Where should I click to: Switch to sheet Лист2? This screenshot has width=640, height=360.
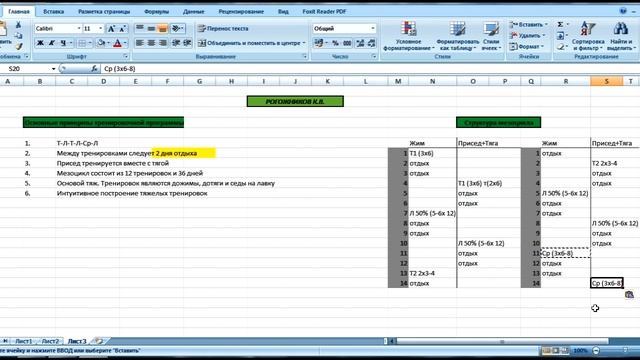(50, 341)
